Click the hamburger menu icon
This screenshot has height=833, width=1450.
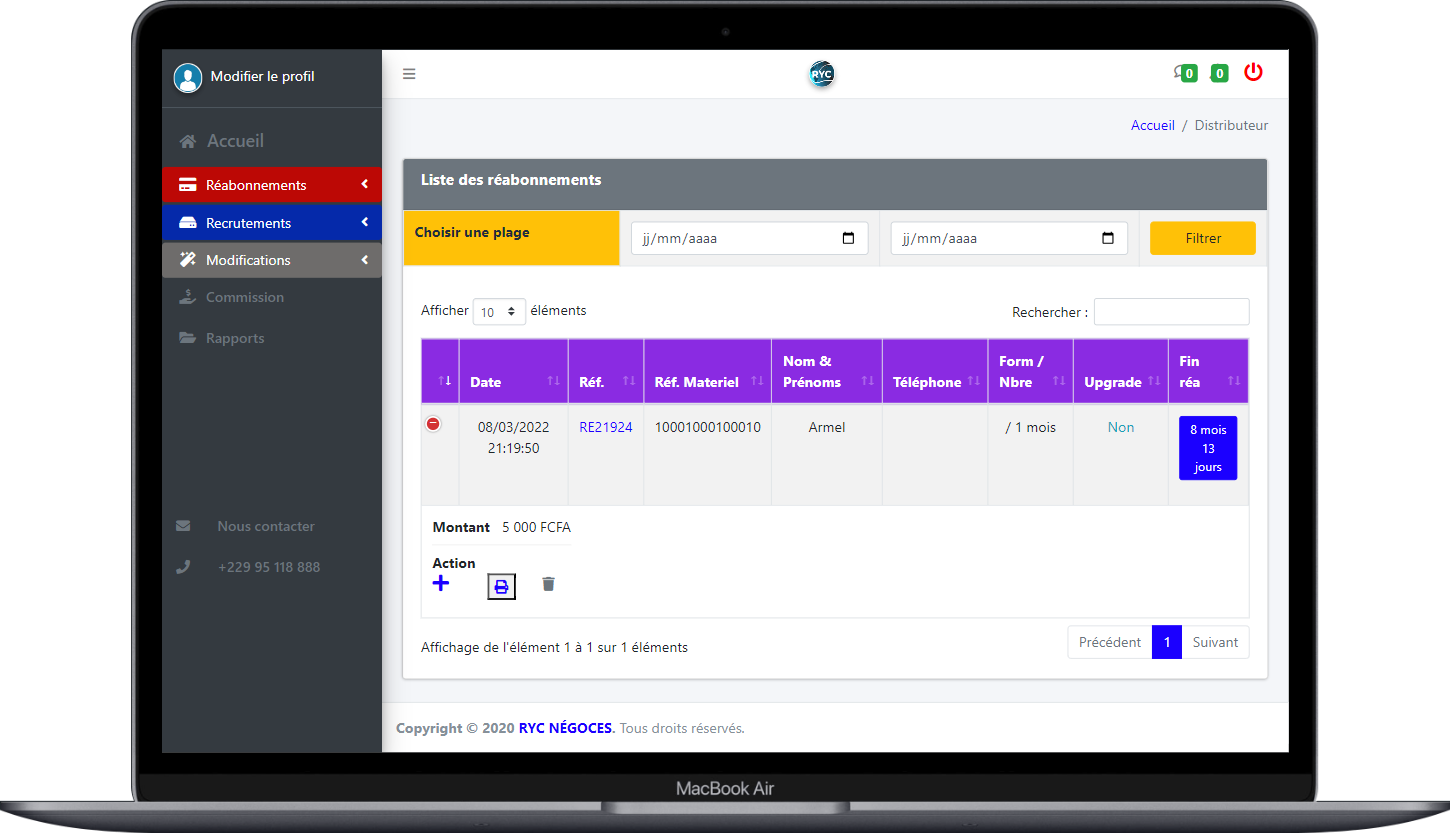[409, 74]
